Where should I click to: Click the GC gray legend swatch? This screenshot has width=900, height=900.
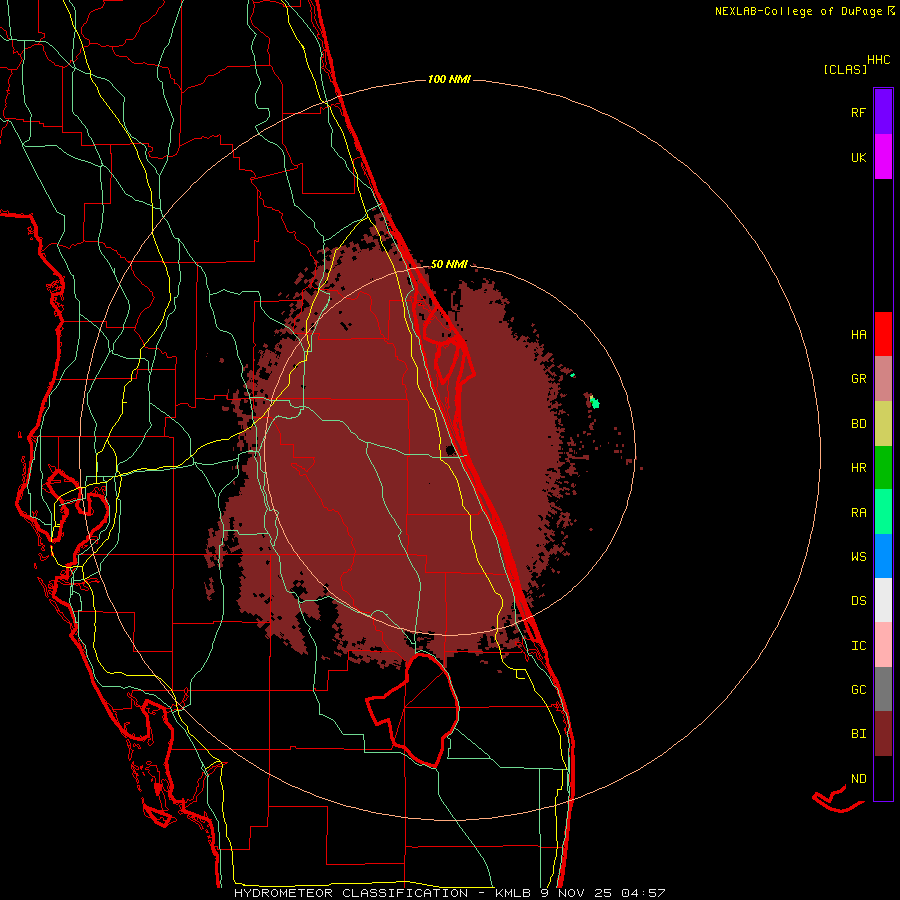pyautogui.click(x=883, y=689)
